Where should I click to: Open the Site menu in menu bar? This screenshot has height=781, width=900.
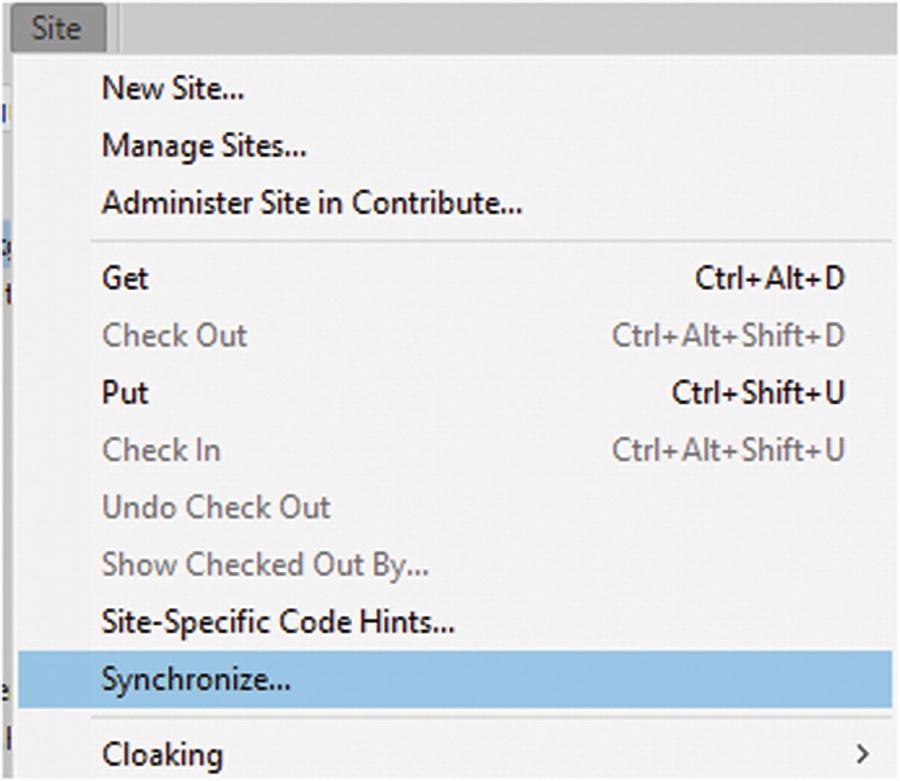click(56, 28)
